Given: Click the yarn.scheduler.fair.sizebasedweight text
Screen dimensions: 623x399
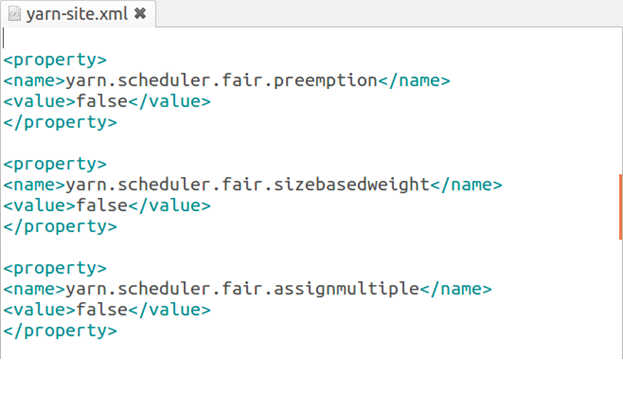Looking at the screenshot, I should pyautogui.click(x=248, y=185).
